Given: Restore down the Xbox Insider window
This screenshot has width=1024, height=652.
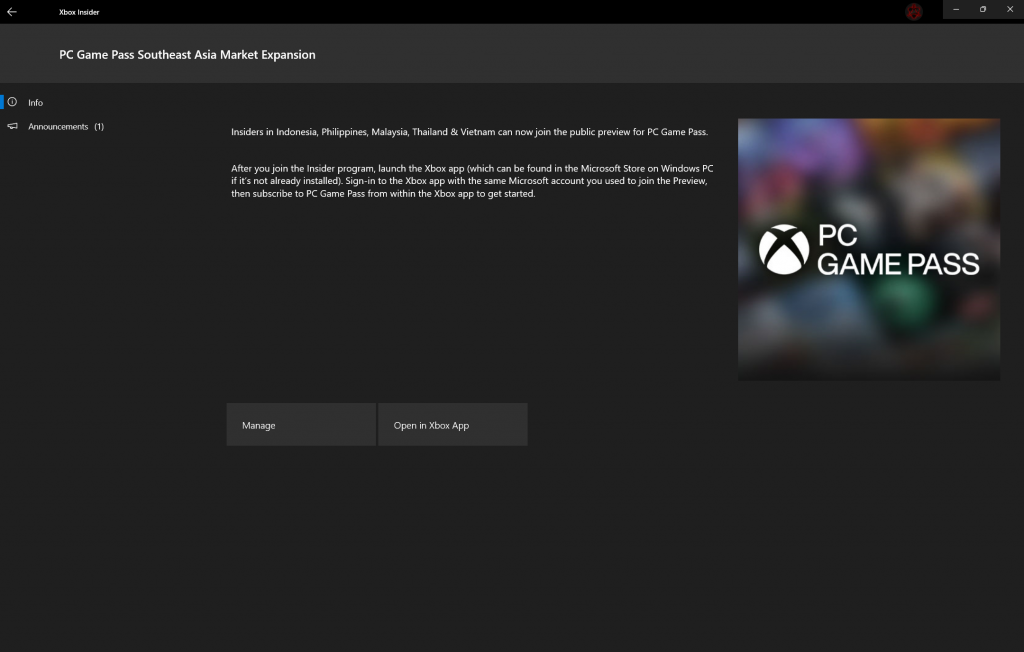Looking at the screenshot, I should point(983,10).
